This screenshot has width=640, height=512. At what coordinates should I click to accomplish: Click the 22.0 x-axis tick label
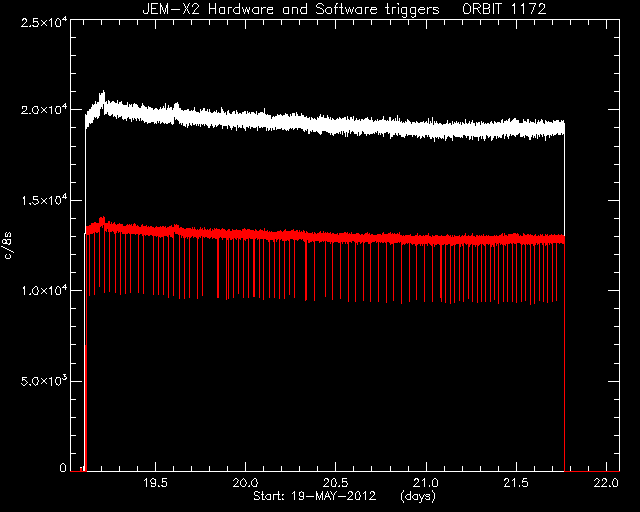click(607, 483)
